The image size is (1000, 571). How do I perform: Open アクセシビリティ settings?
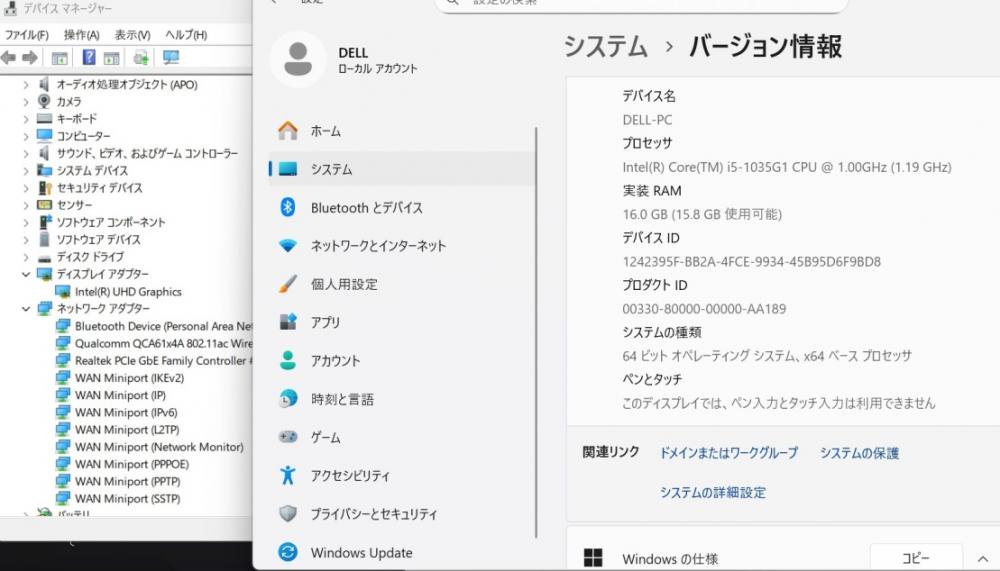(402, 475)
